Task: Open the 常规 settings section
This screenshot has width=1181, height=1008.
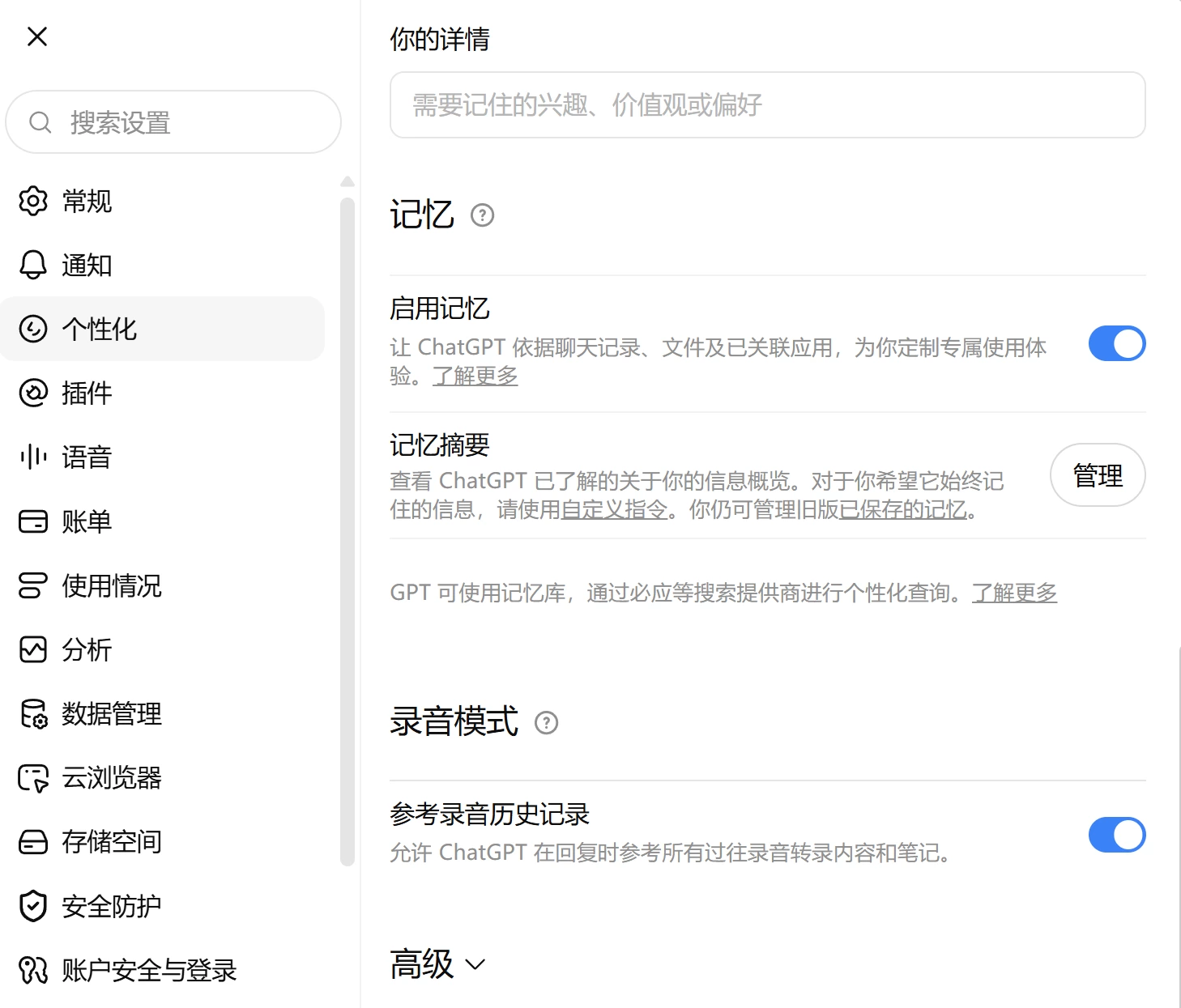Action: click(162, 201)
